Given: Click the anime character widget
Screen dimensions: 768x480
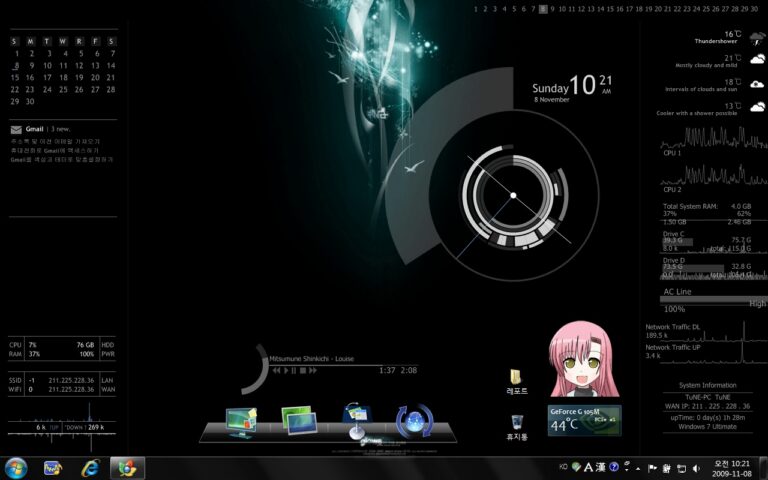Looking at the screenshot, I should click(x=584, y=359).
